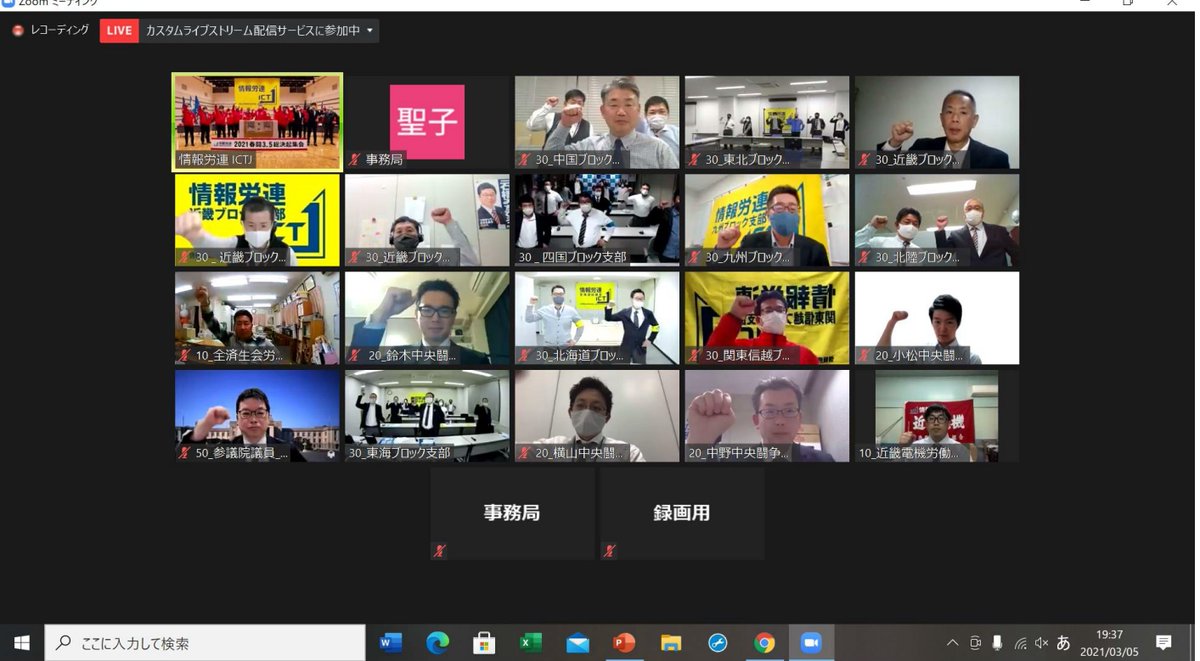Select the 50_参議院議員 video tile
1200x661 pixels.
[257, 416]
